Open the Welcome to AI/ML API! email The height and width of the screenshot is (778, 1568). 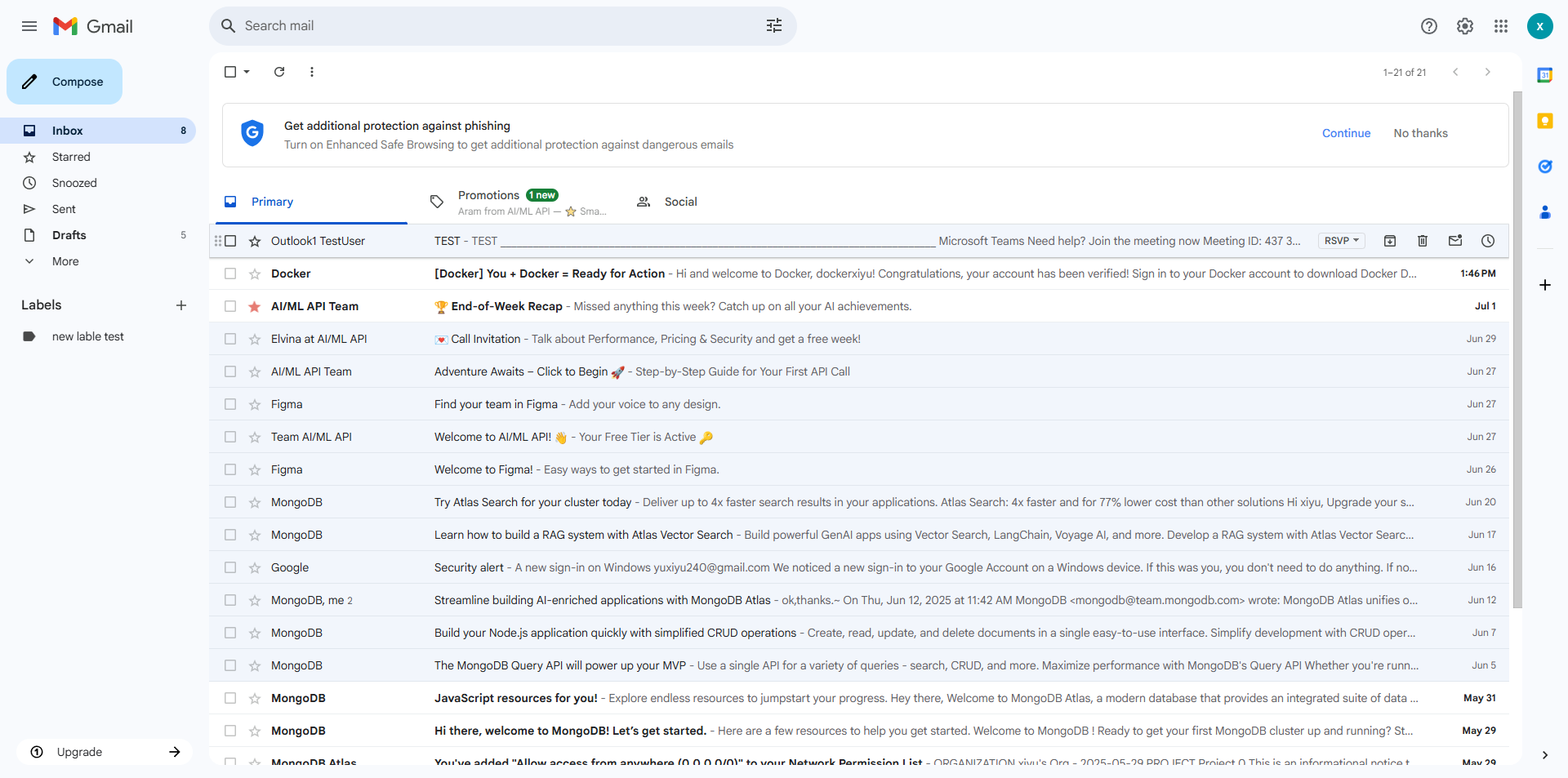[859, 437]
